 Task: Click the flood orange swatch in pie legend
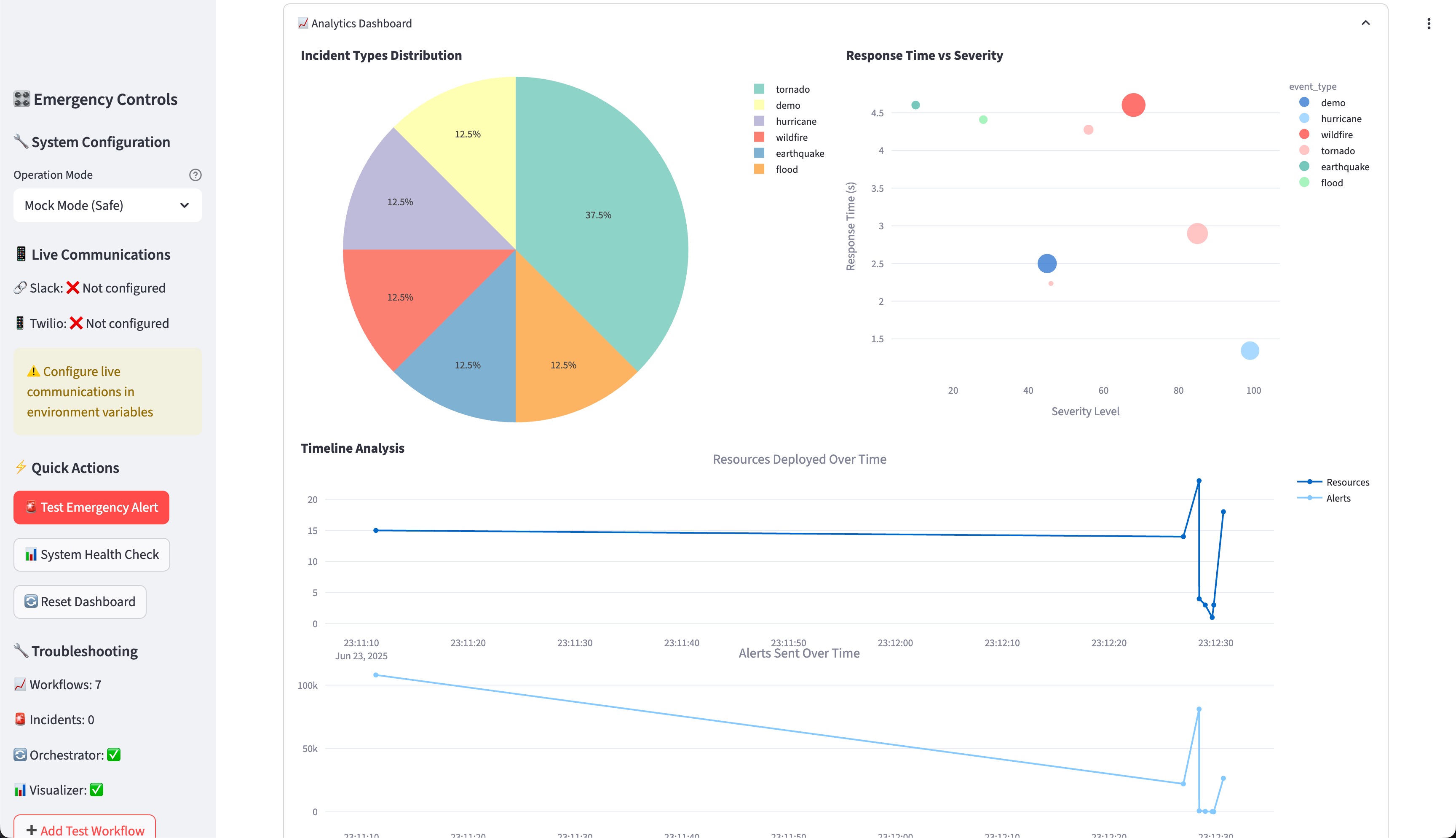[759, 169]
